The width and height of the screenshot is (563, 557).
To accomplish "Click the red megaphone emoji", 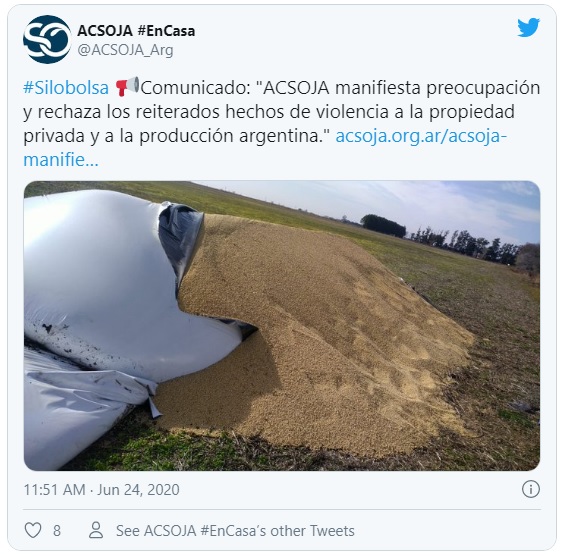I will [x=127, y=87].
